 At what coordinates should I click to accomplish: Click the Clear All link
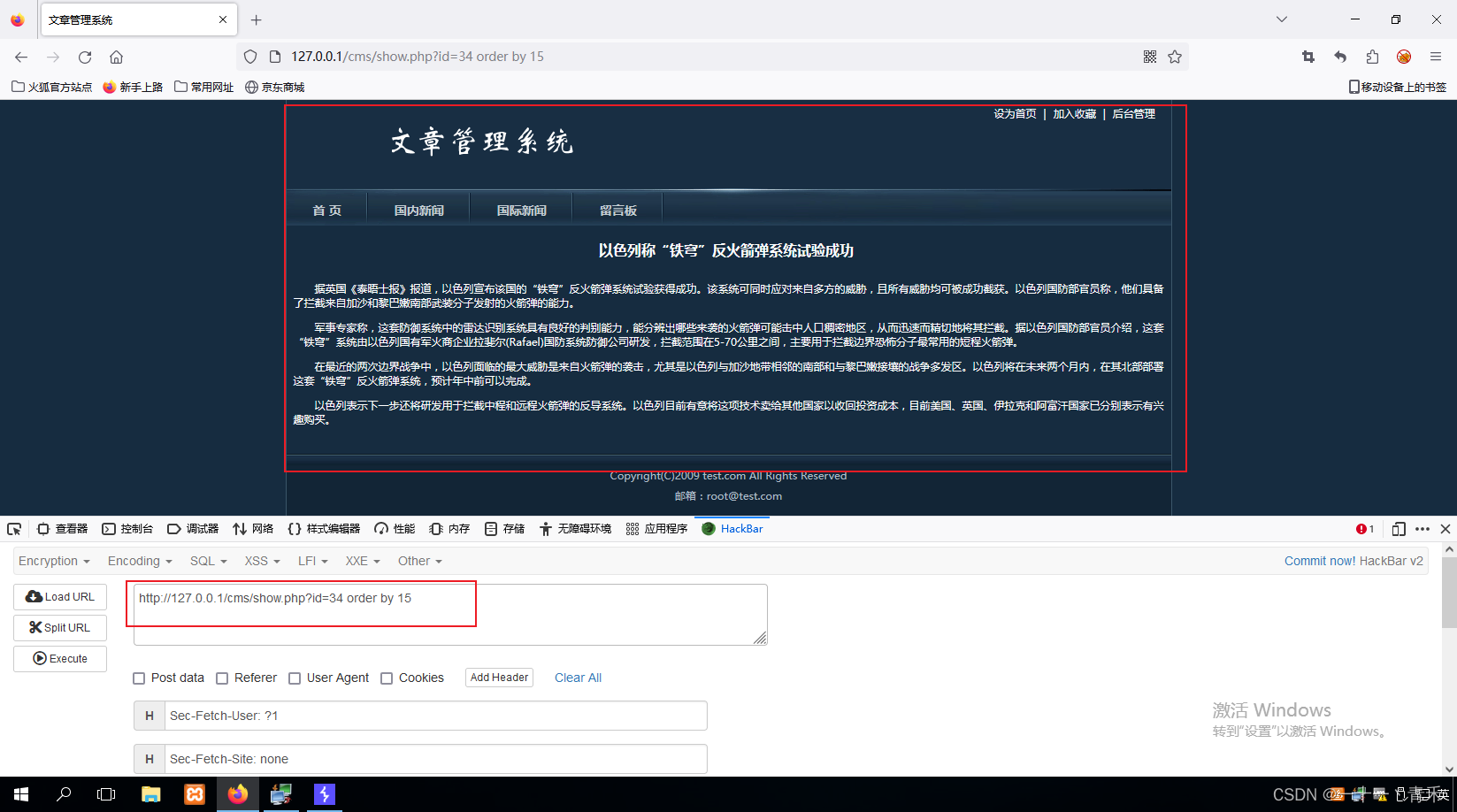[578, 678]
